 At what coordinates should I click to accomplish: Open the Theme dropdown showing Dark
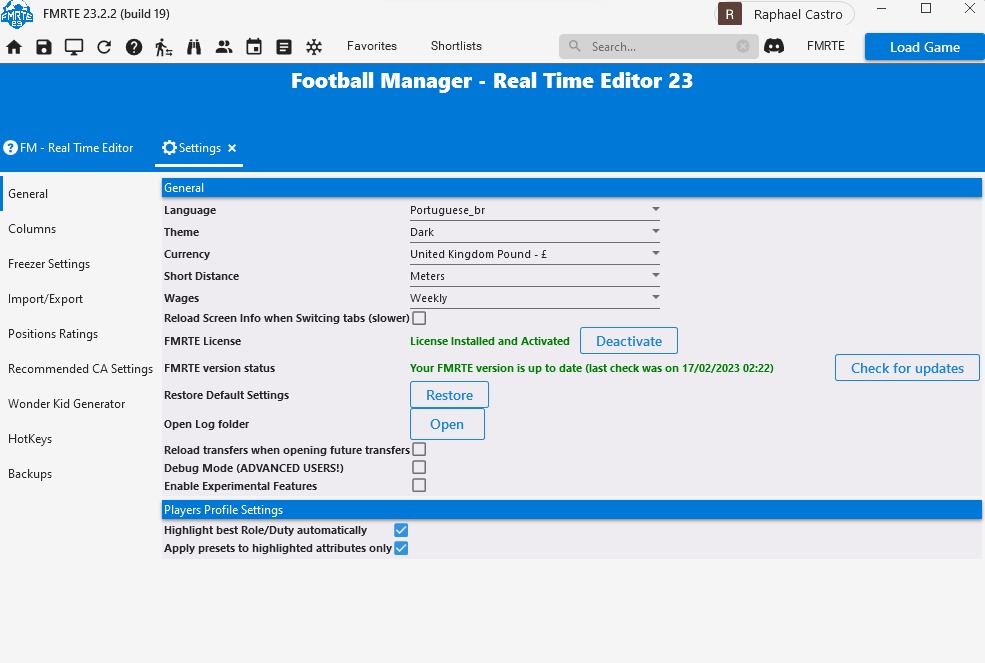(535, 232)
